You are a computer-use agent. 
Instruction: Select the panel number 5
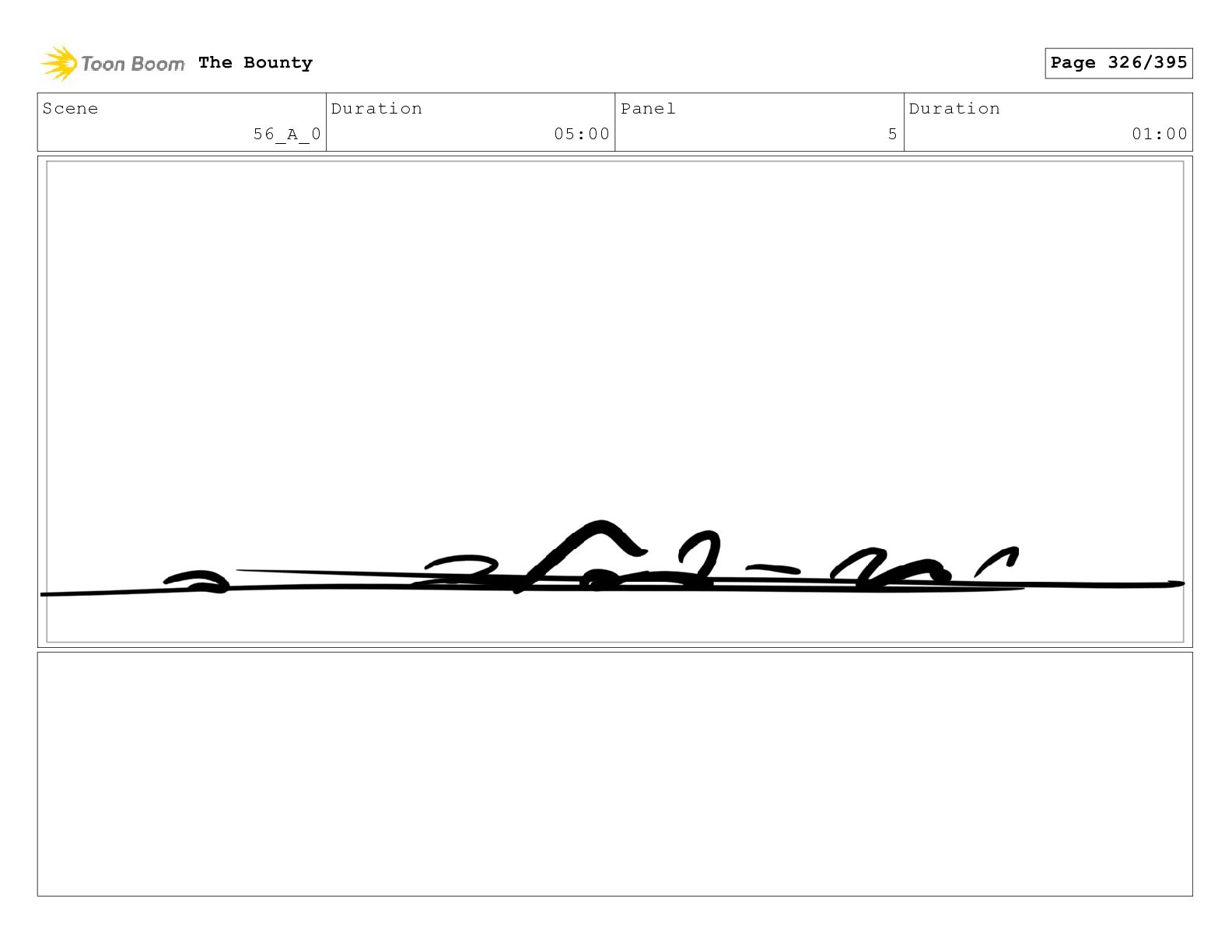tap(893, 134)
